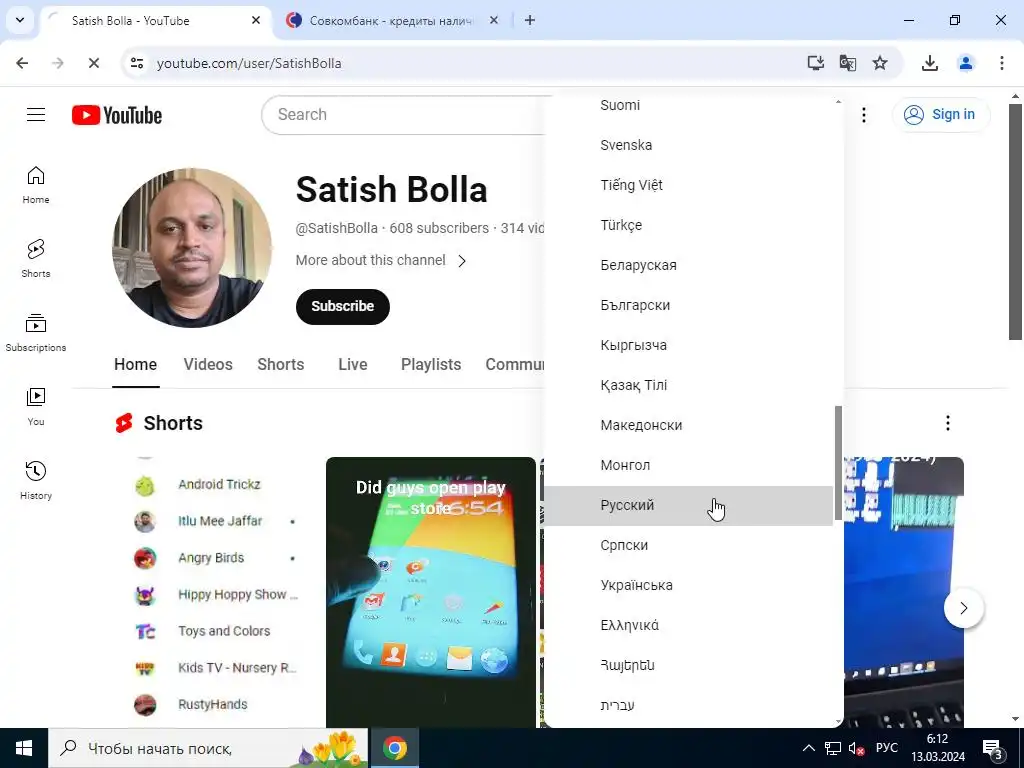Click the page vertical scrollbar thumb
The width and height of the screenshot is (1024, 768).
1015,221
